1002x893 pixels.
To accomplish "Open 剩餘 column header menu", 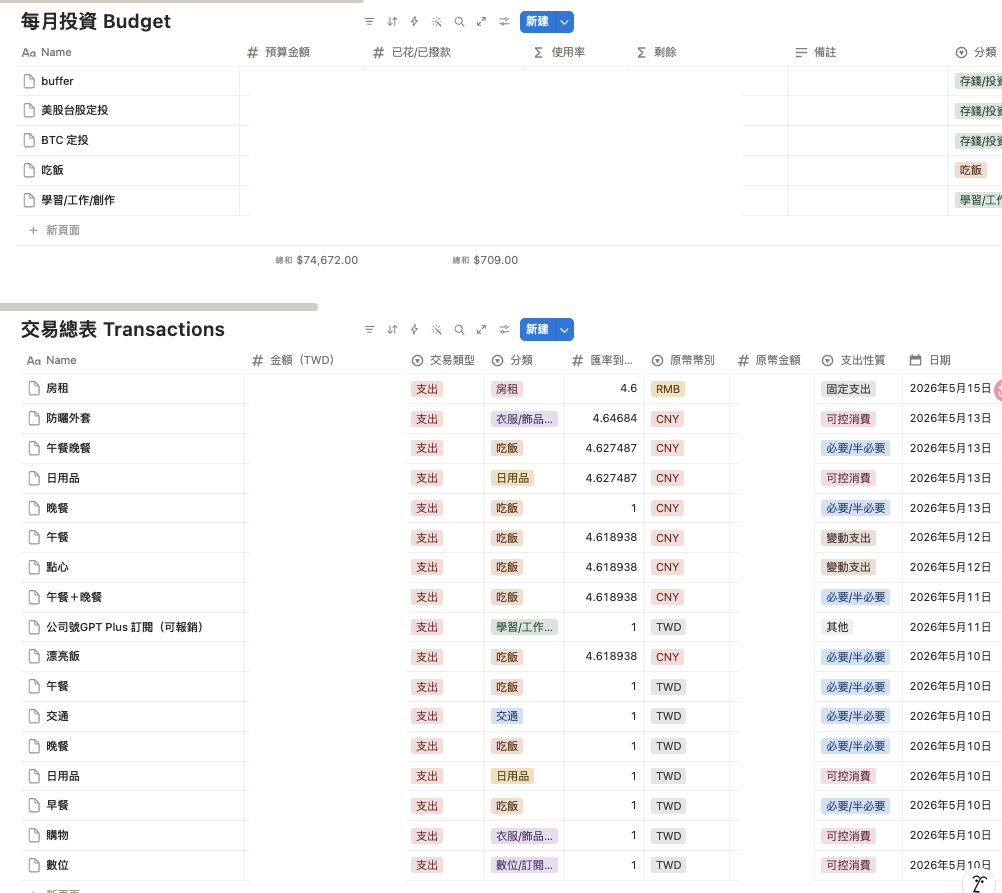I will pos(656,52).
